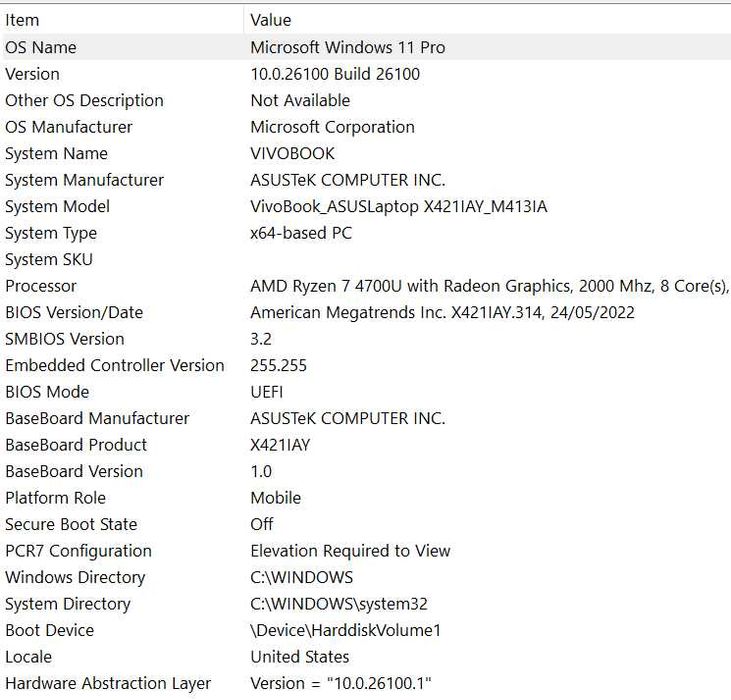The width and height of the screenshot is (731, 700).
Task: Click Elevation Required to View value
Action: click(x=350, y=551)
